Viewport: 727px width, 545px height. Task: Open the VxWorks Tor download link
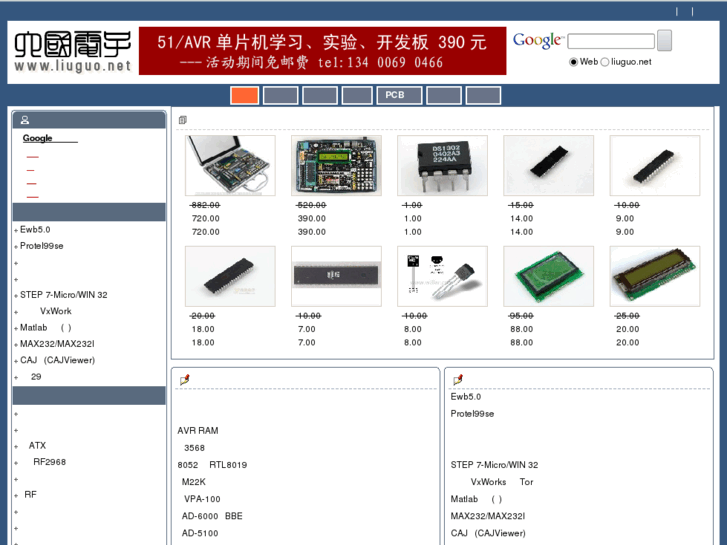click(x=502, y=482)
